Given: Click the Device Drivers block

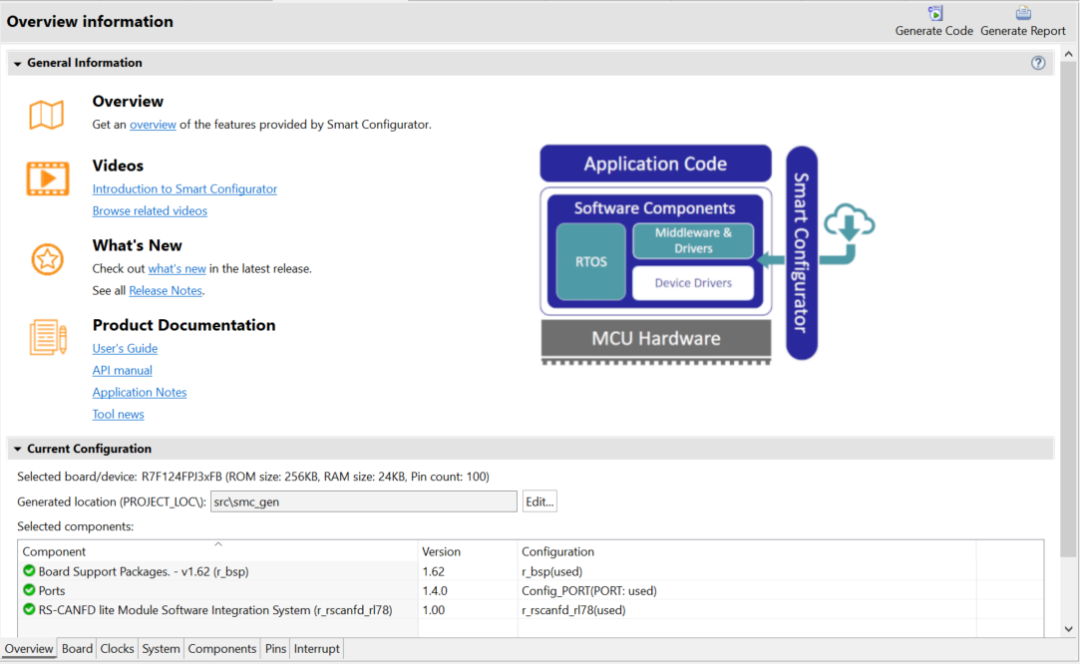Looking at the screenshot, I should point(693,283).
